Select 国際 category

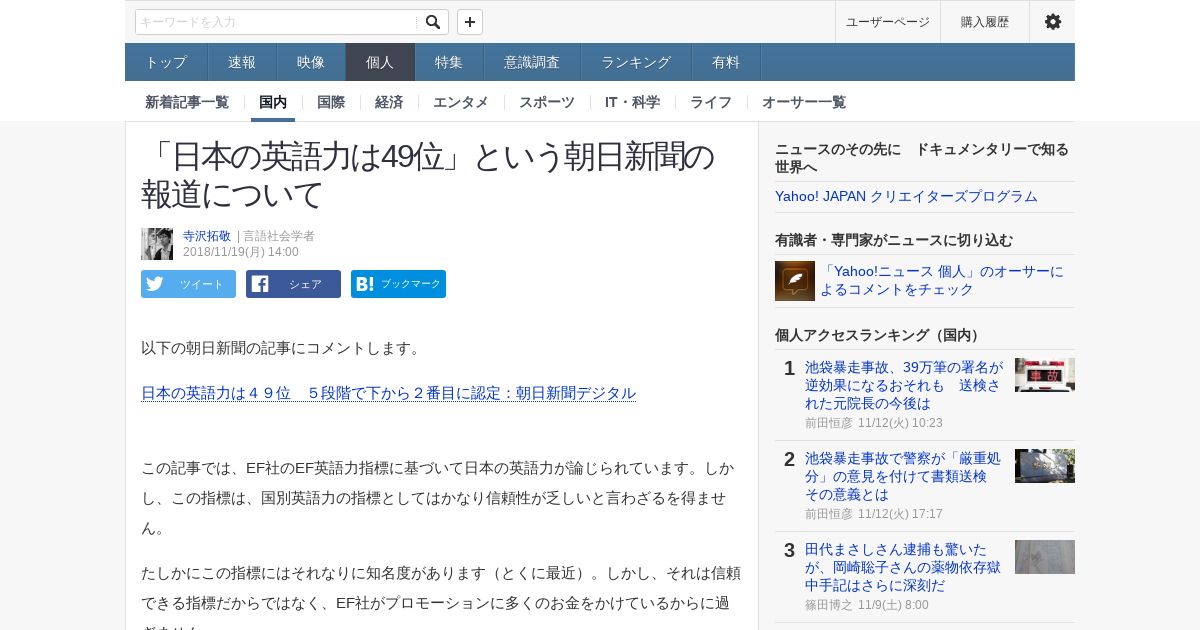click(x=331, y=102)
